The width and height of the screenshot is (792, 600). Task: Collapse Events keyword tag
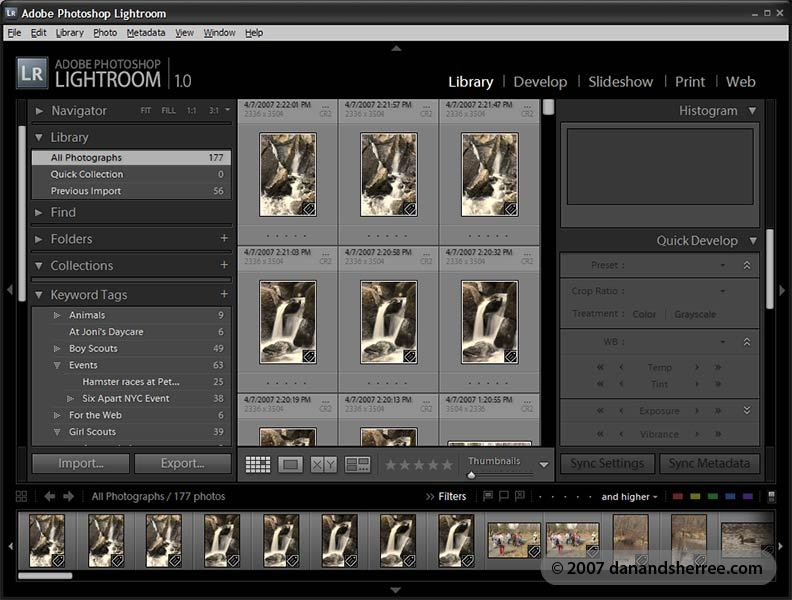click(57, 365)
